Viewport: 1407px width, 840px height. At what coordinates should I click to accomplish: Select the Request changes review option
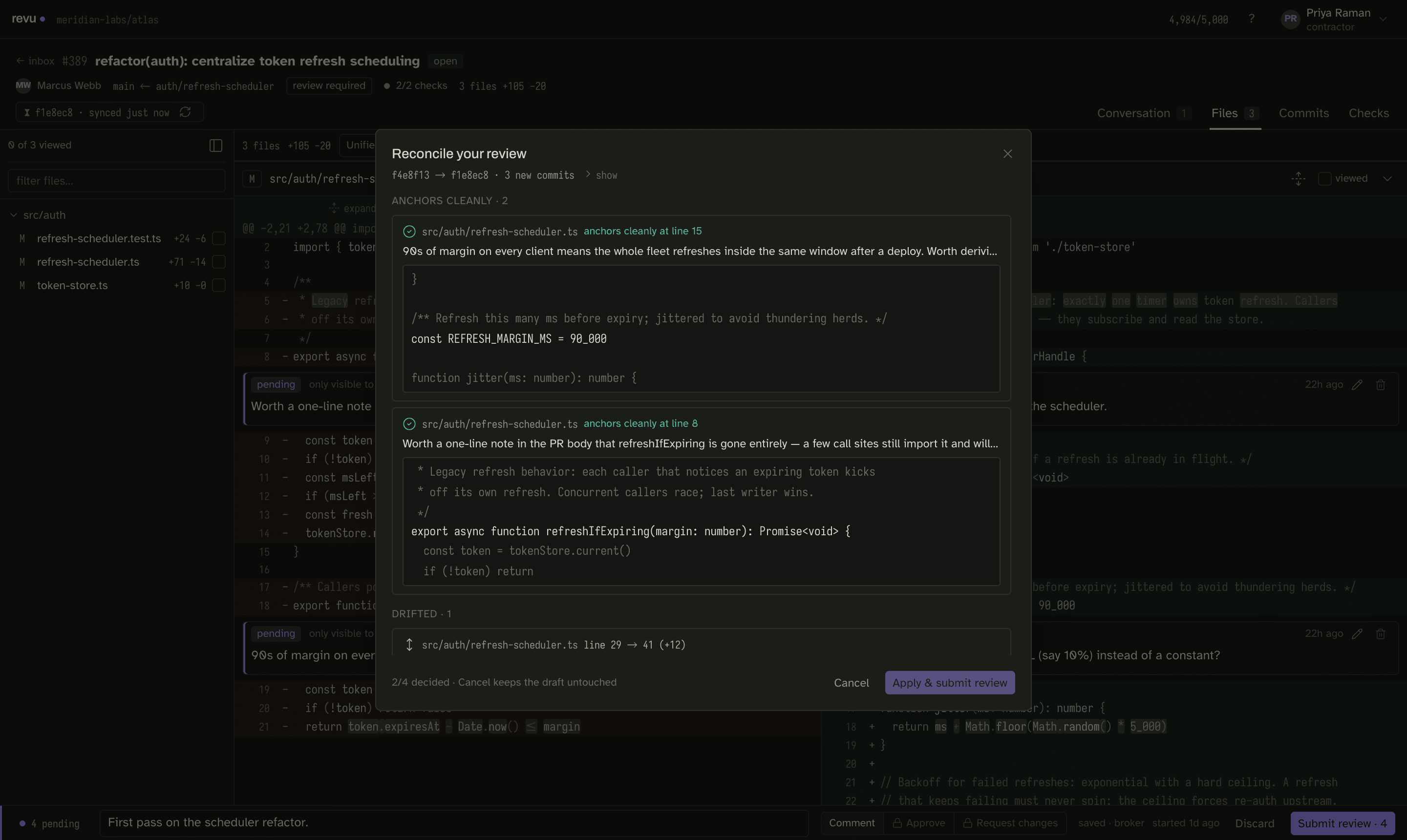1010,823
